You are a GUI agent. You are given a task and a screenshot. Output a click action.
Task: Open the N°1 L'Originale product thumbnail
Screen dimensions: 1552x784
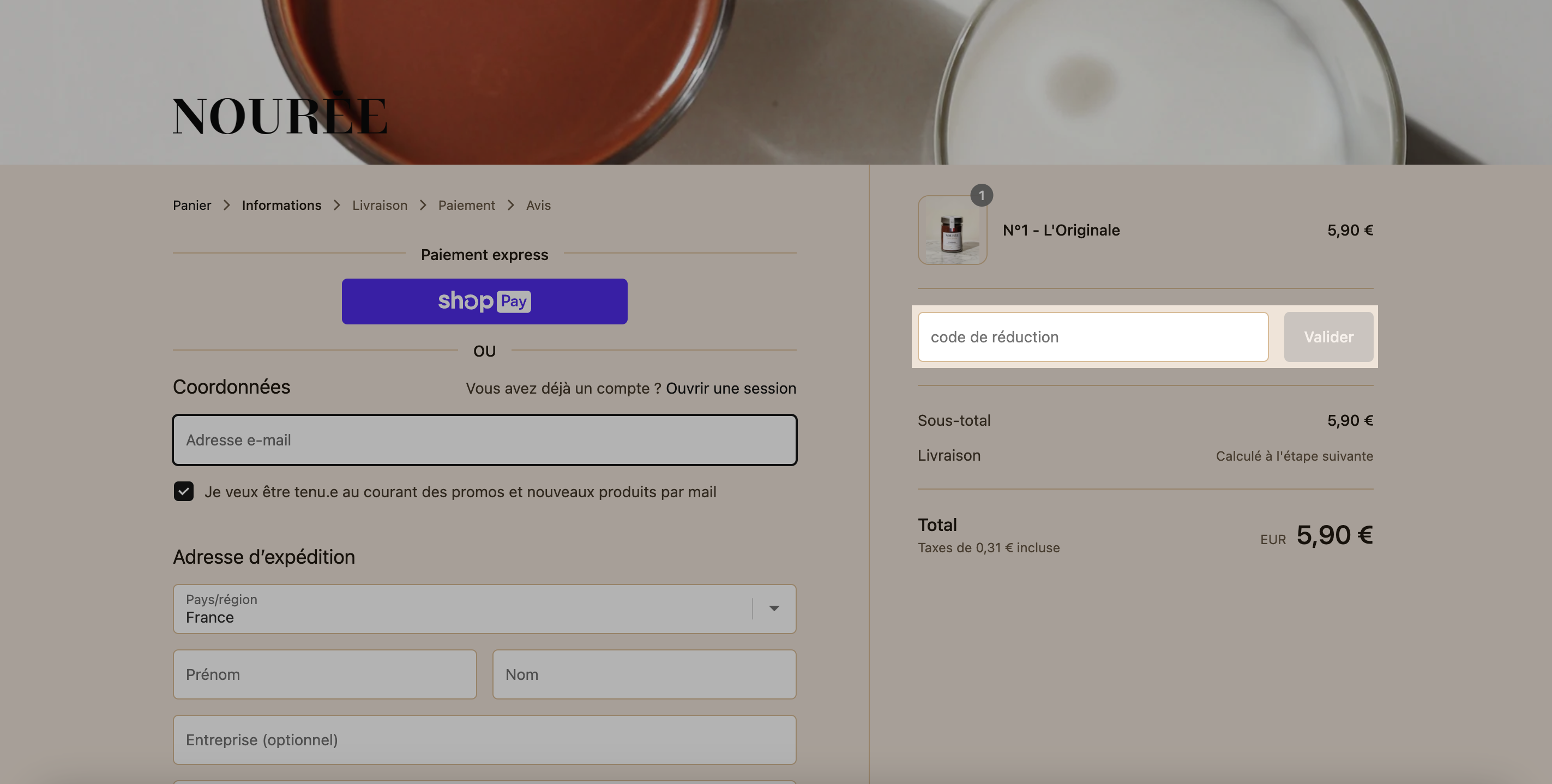[x=952, y=230]
